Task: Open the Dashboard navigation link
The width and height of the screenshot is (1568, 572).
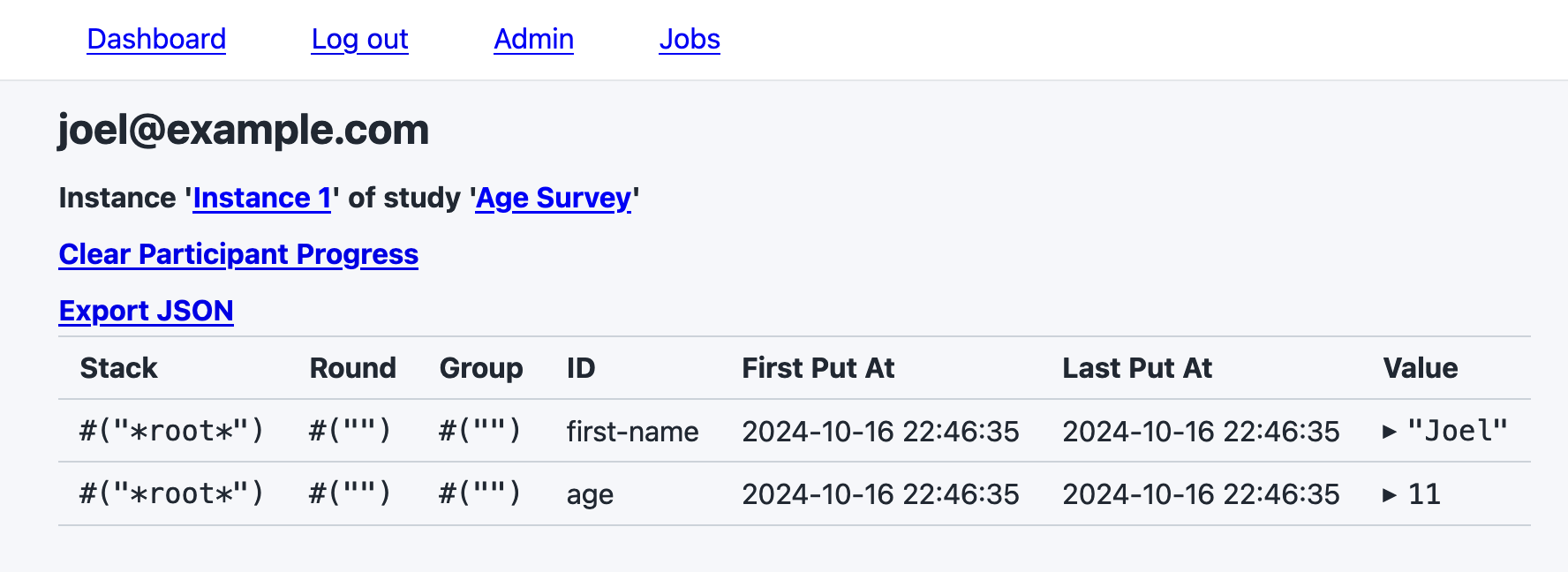Action: 156,40
